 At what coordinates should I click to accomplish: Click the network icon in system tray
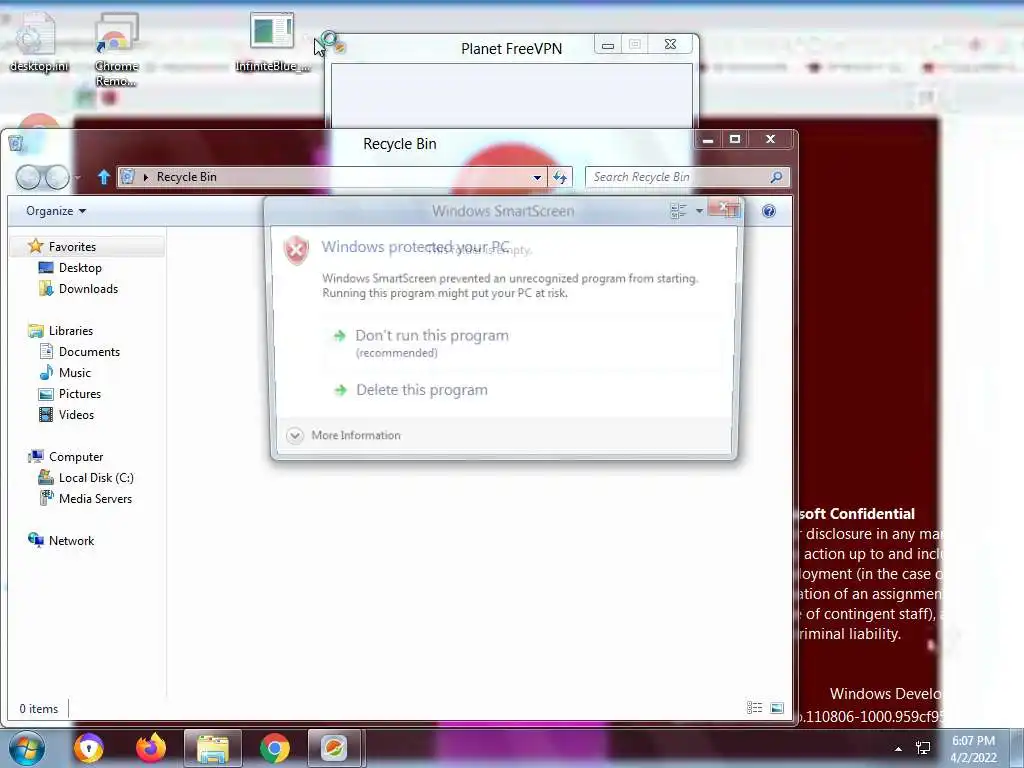[x=923, y=748]
